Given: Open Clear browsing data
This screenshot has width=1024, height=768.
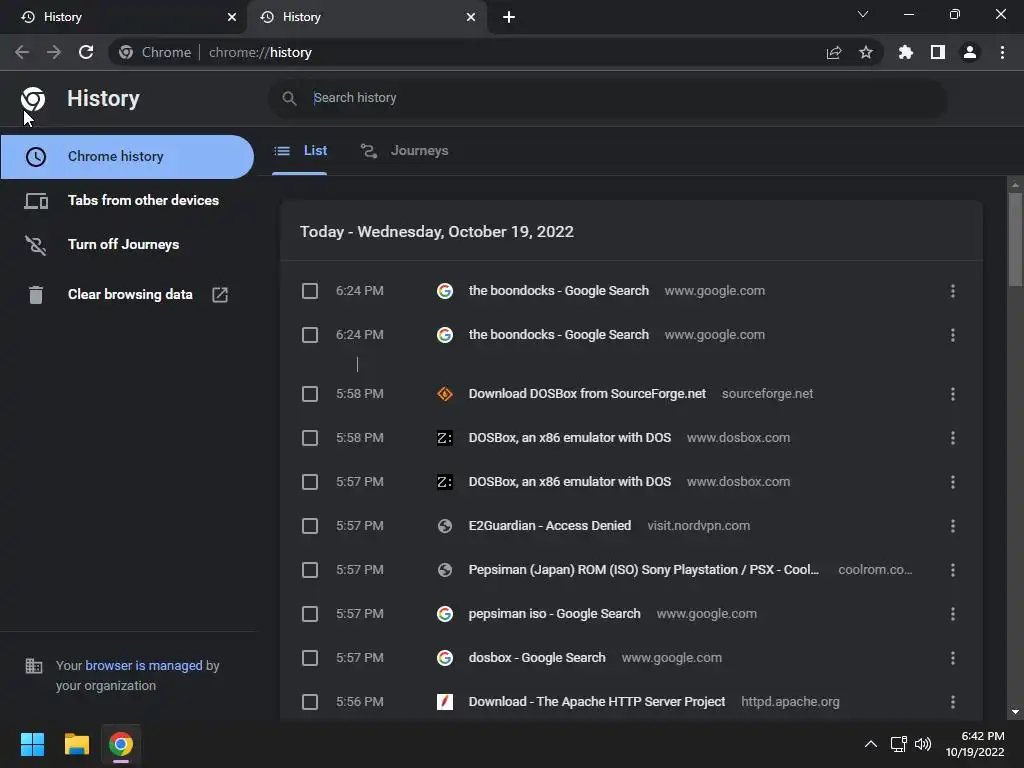Looking at the screenshot, I should 127,295.
